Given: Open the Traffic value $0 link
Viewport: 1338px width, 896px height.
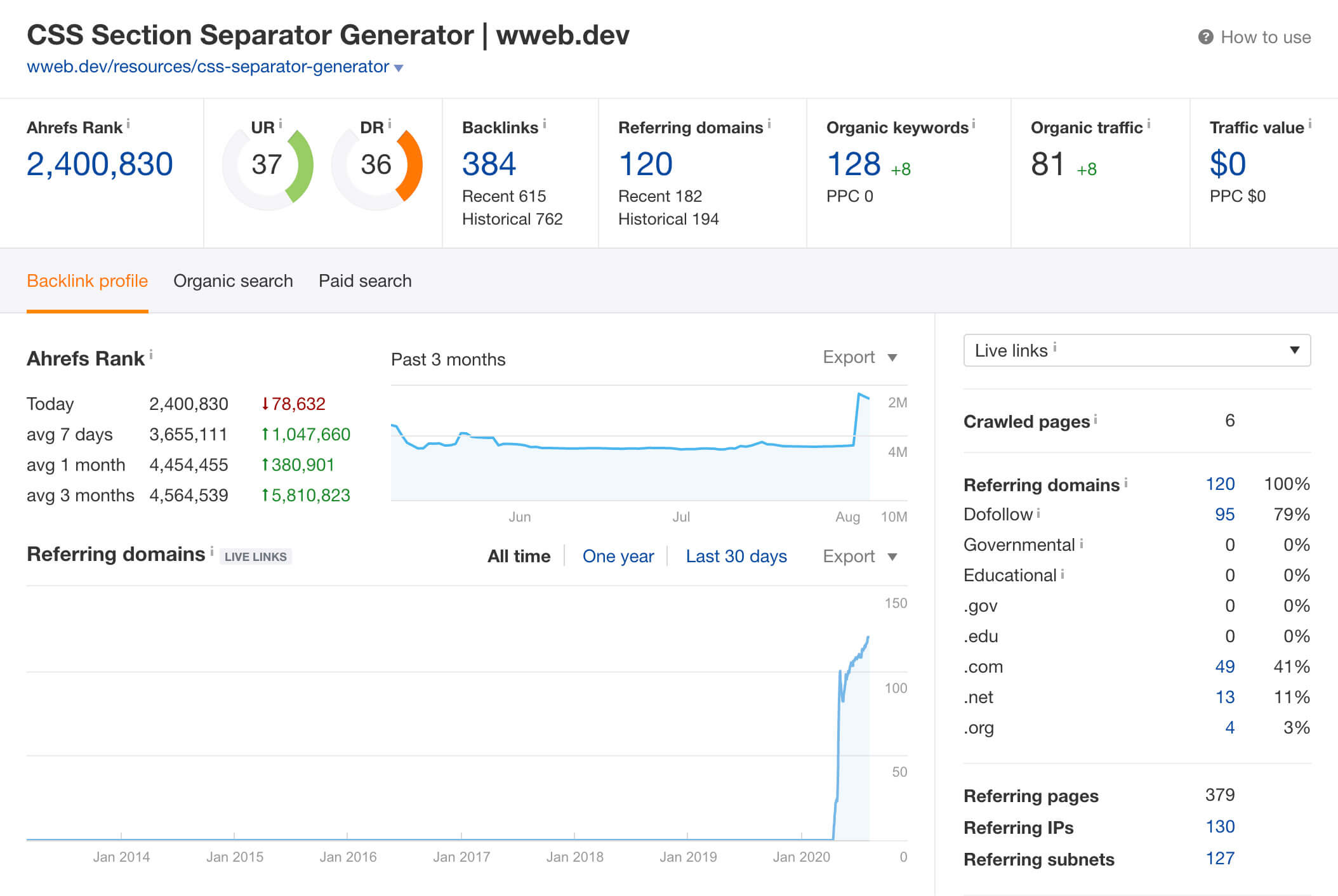Looking at the screenshot, I should pyautogui.click(x=1228, y=164).
